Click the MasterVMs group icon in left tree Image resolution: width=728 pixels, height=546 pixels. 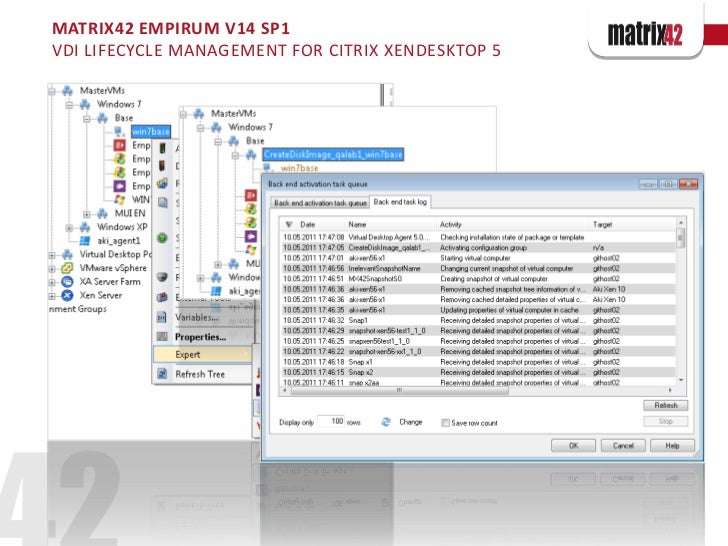click(x=68, y=91)
